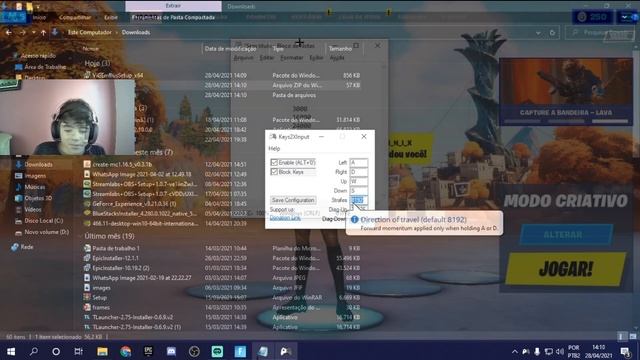This screenshot has width=640, height=360.
Task: Open File Explorer from the taskbar
Action: coord(102,351)
